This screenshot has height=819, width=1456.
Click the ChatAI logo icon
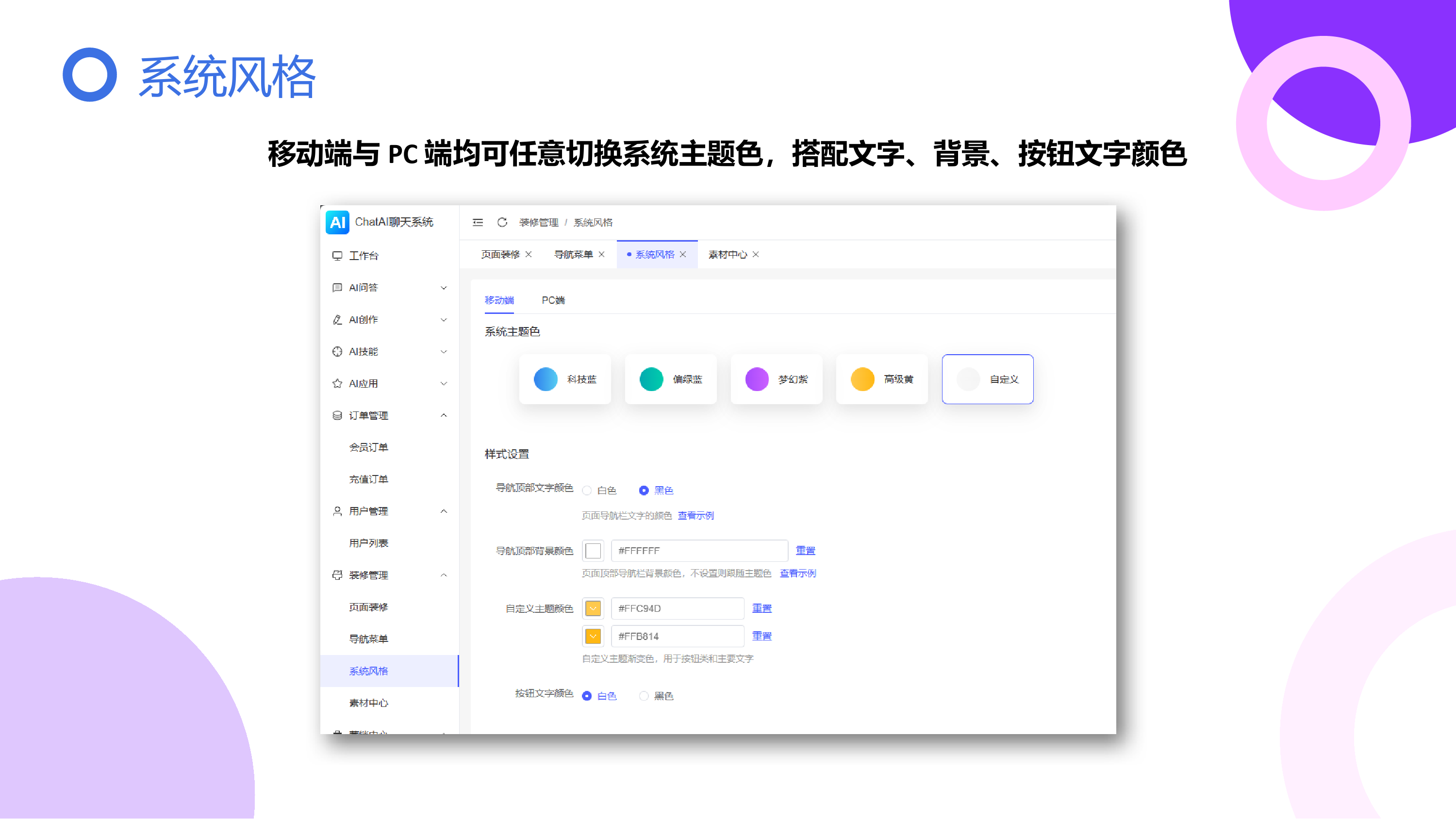point(337,222)
